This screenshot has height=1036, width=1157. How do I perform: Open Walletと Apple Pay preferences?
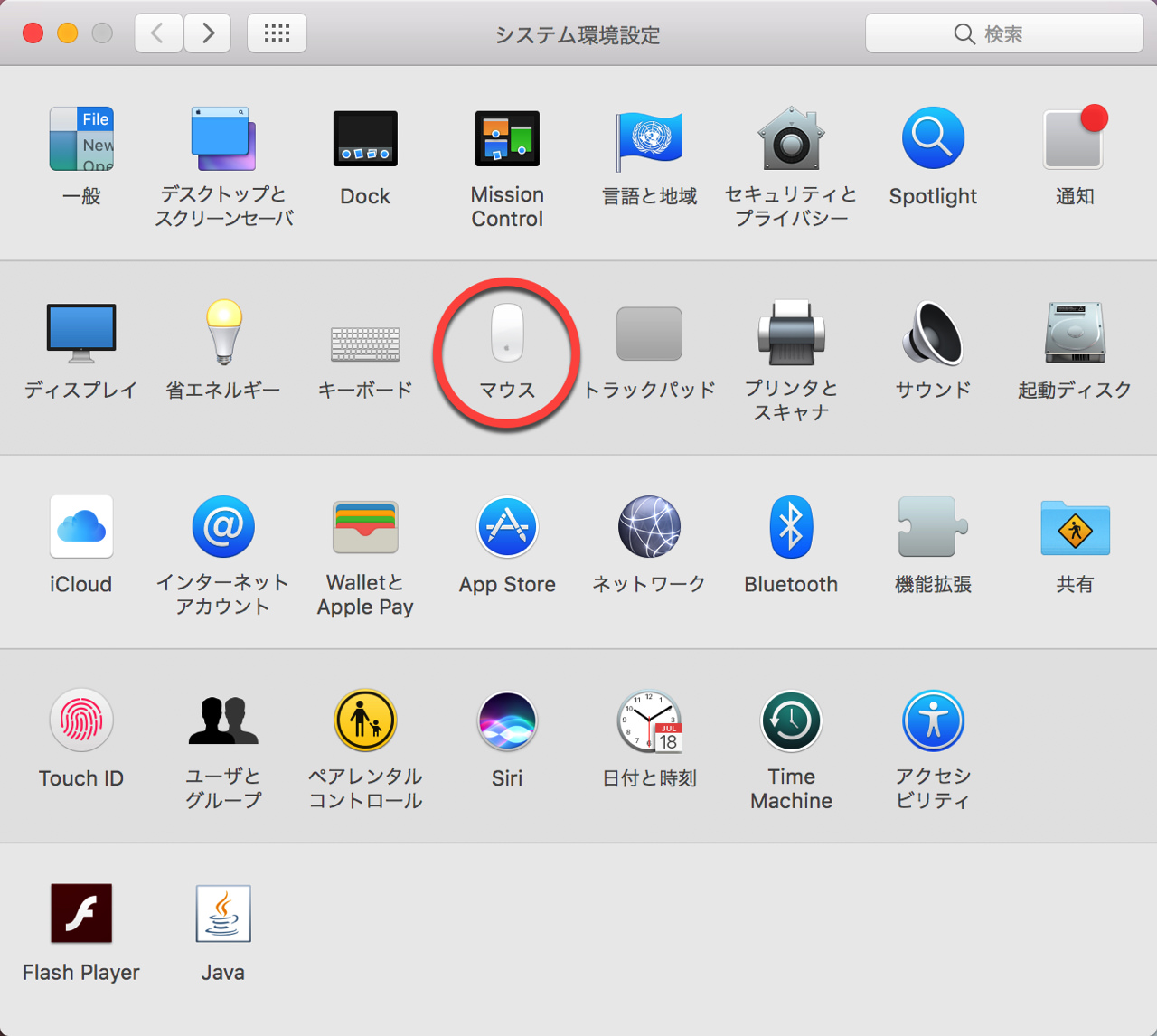coord(365,526)
